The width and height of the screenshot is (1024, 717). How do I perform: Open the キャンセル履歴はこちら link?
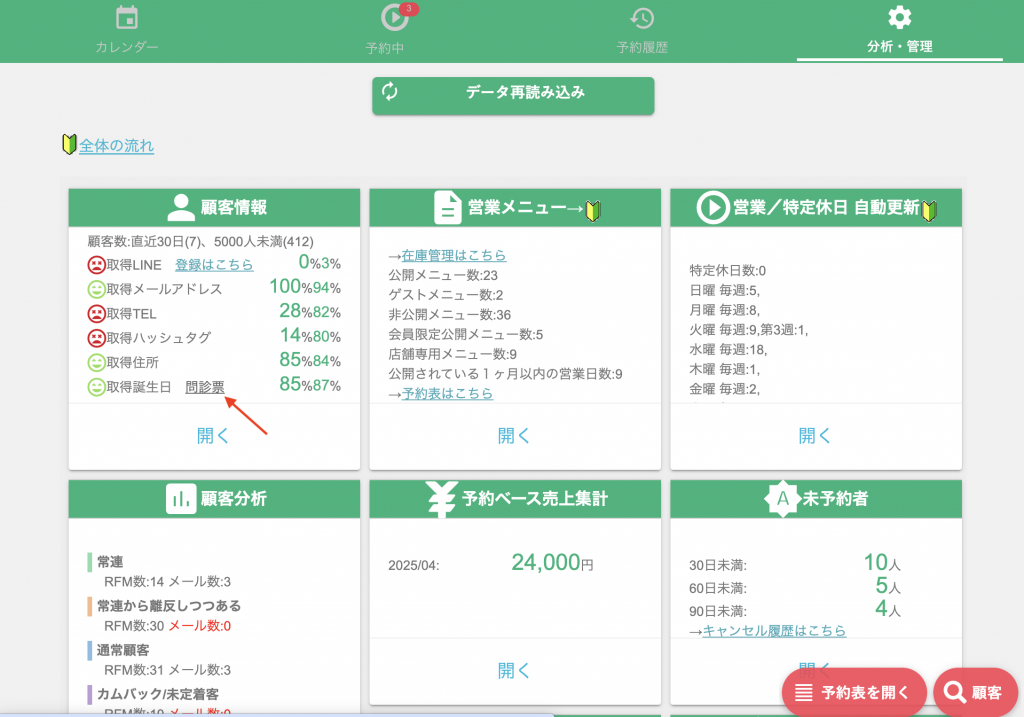774,631
